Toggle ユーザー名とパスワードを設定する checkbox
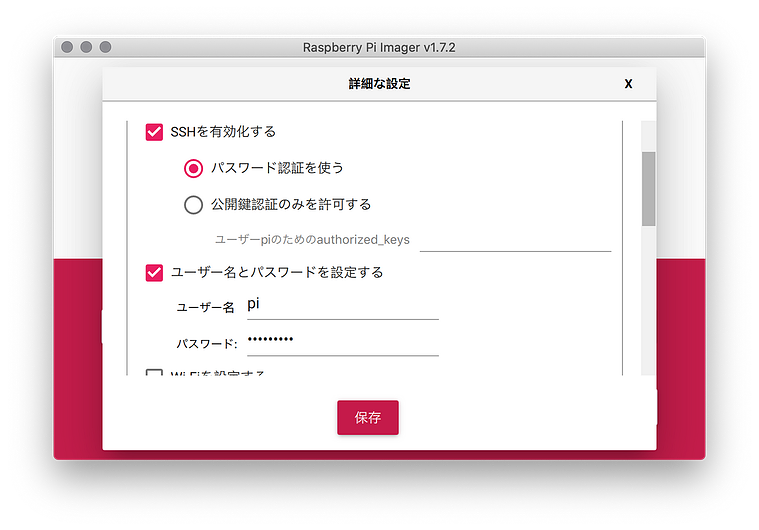This screenshot has width=759, height=530. click(154, 273)
